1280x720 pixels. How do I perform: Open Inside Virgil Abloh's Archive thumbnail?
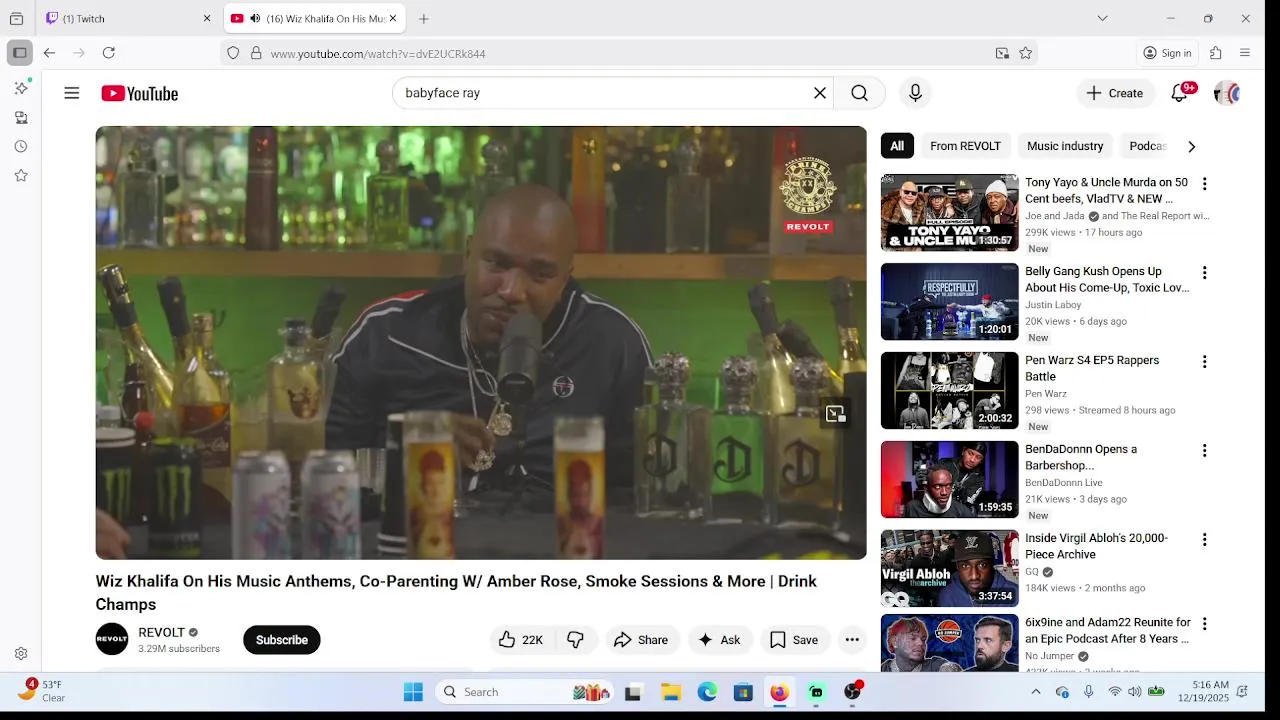[x=949, y=568]
